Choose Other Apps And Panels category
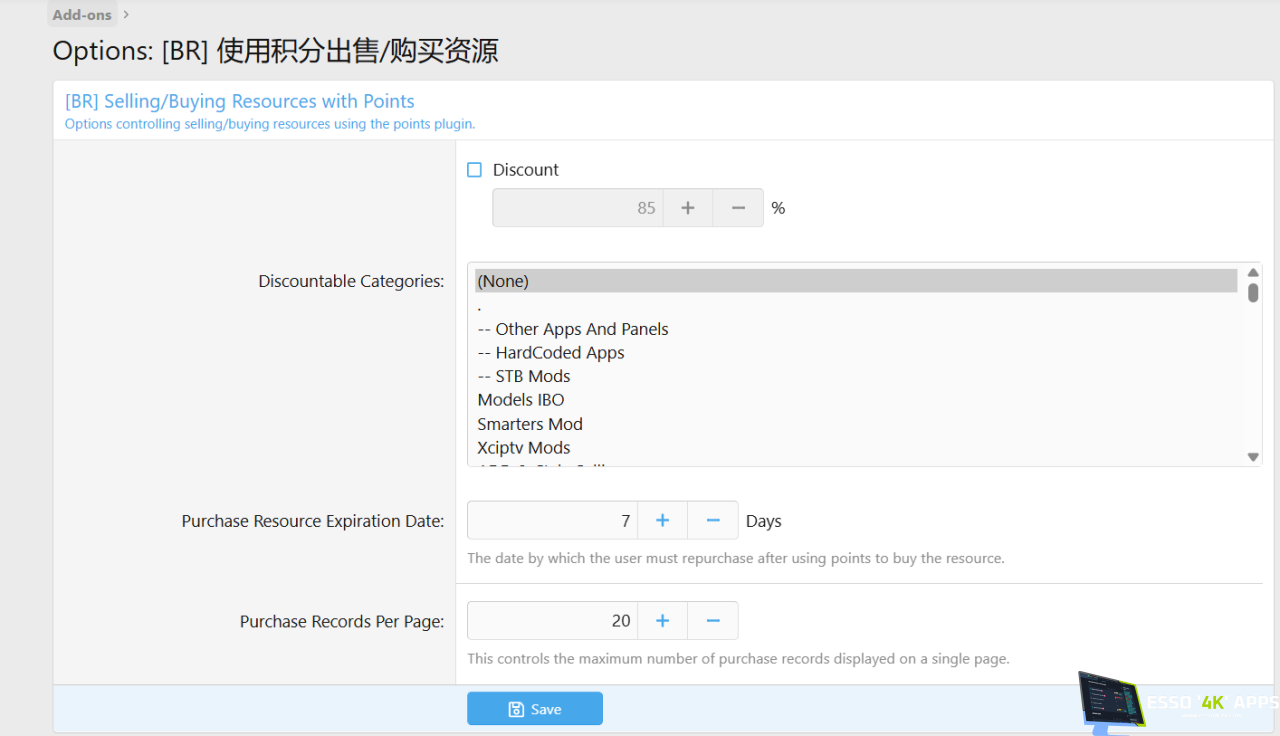 pyautogui.click(x=573, y=329)
